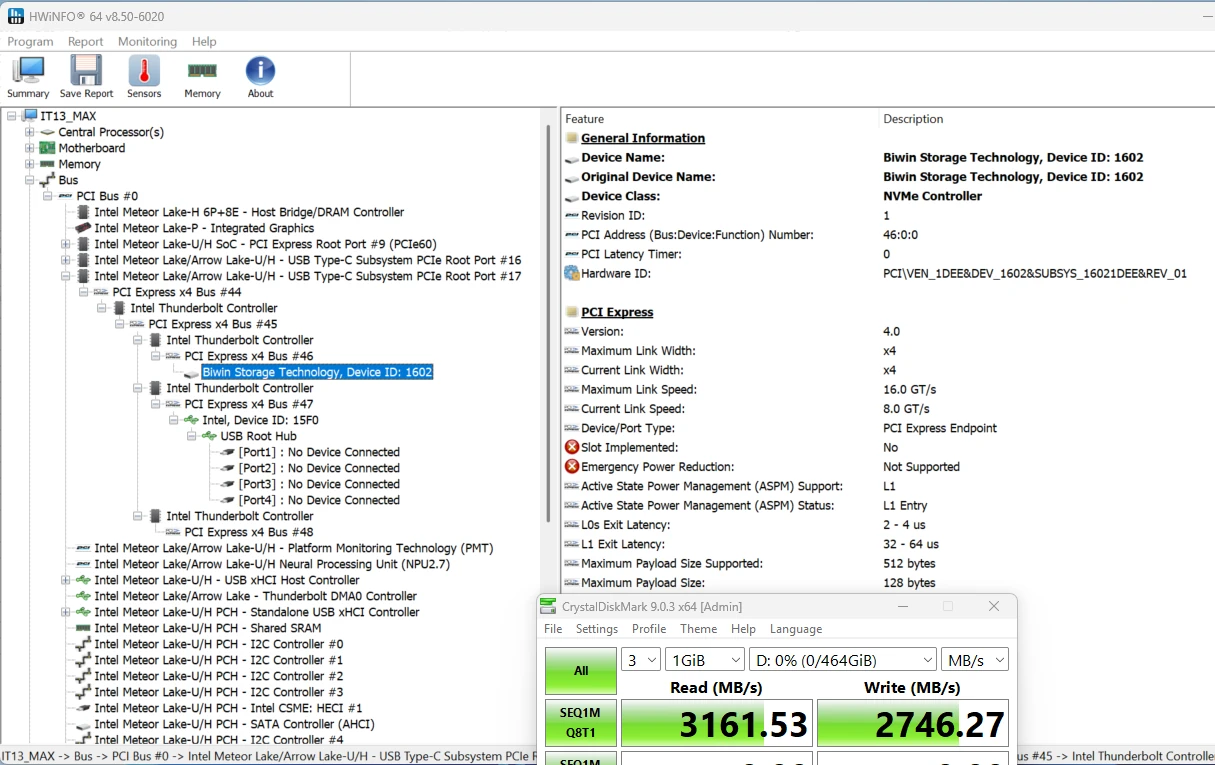Open CrystalDiskMark Settings menu
Viewport: 1215px width, 765px height.
pos(597,629)
